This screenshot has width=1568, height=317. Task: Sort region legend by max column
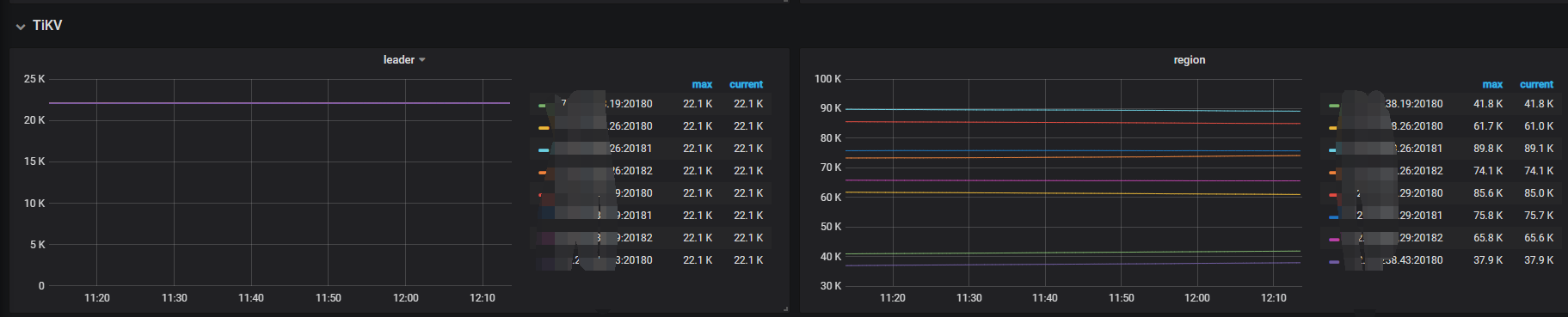click(1492, 84)
